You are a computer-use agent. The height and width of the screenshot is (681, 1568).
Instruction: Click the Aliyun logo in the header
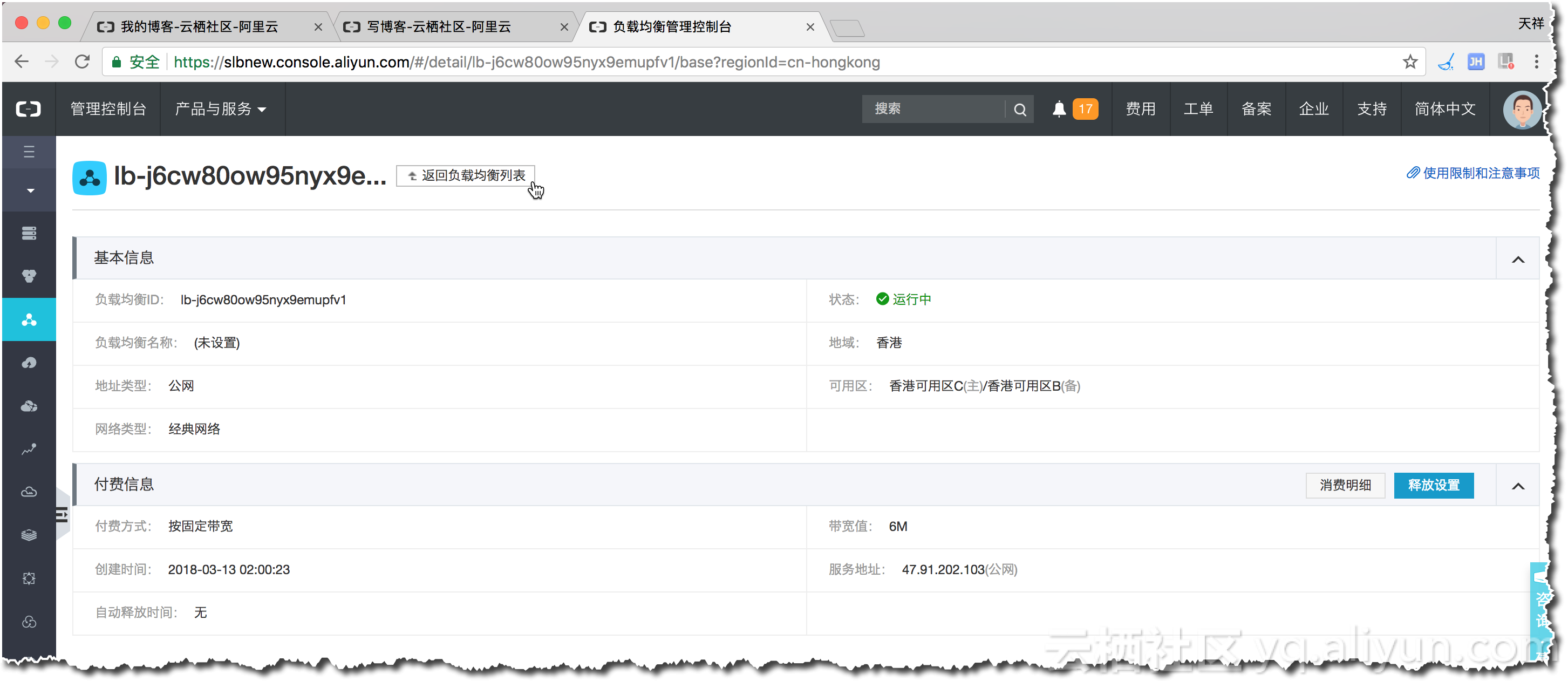[28, 109]
